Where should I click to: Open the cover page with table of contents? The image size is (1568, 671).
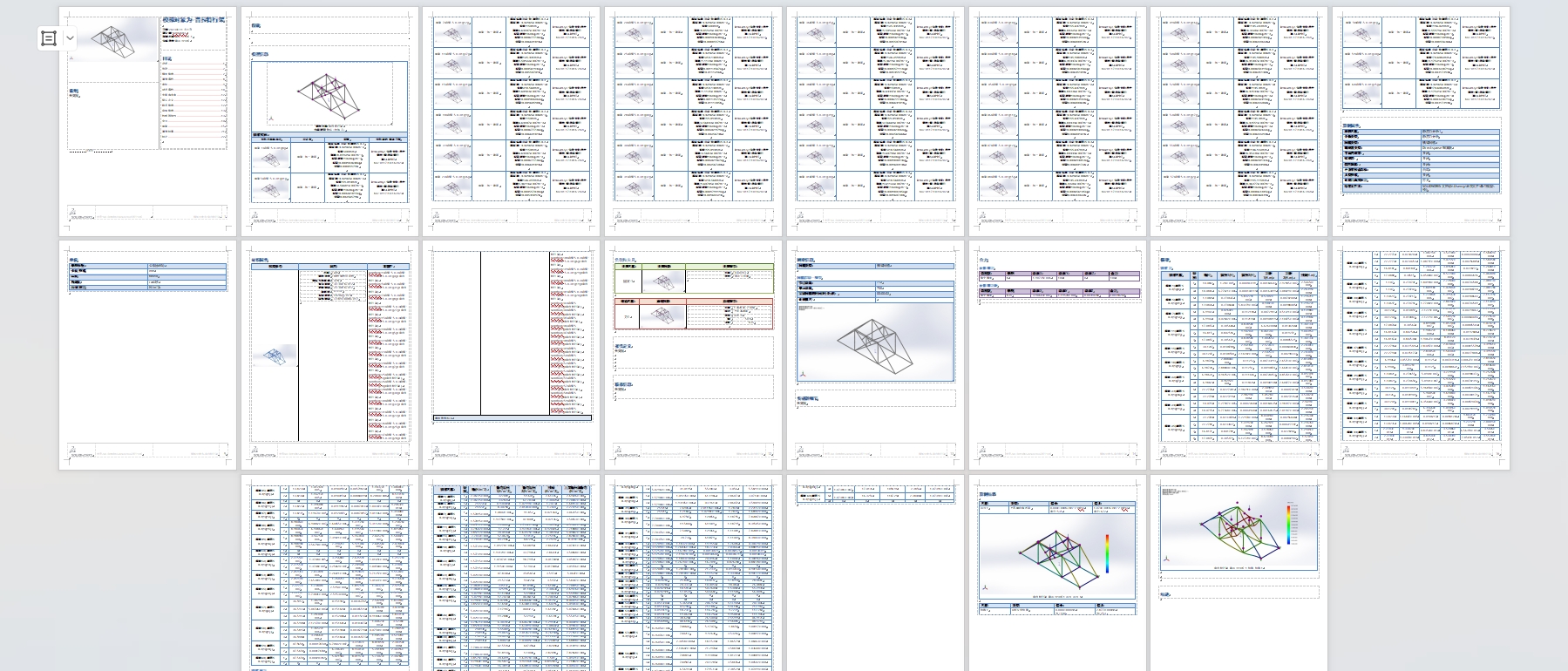pos(147,121)
